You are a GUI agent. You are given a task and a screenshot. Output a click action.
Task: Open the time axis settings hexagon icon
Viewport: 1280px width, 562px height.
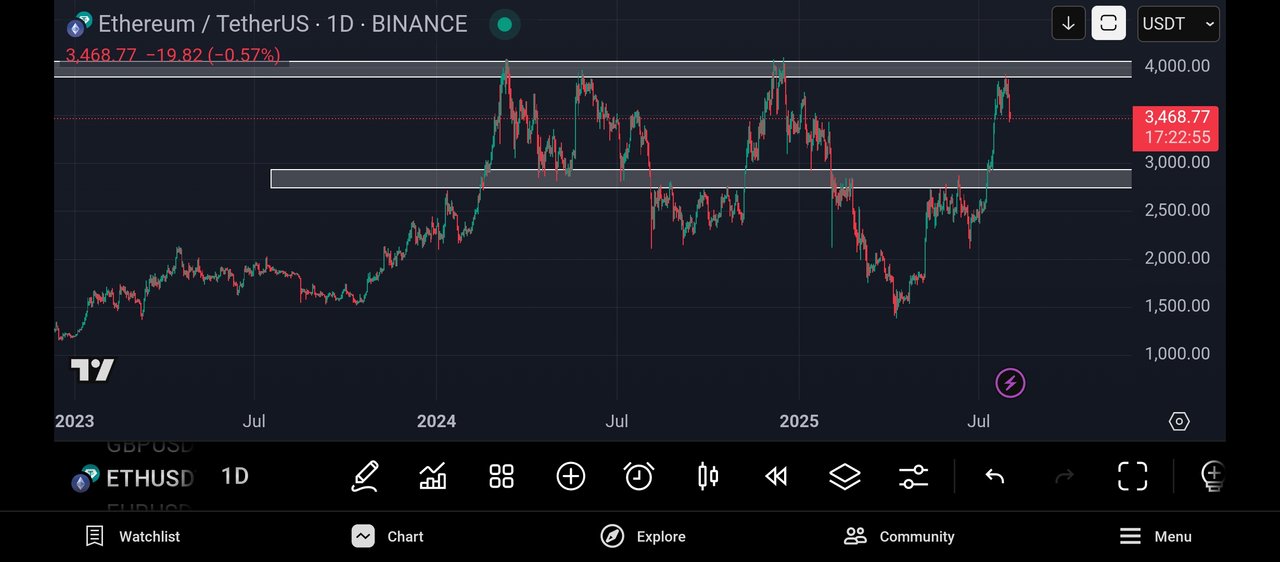1179,421
